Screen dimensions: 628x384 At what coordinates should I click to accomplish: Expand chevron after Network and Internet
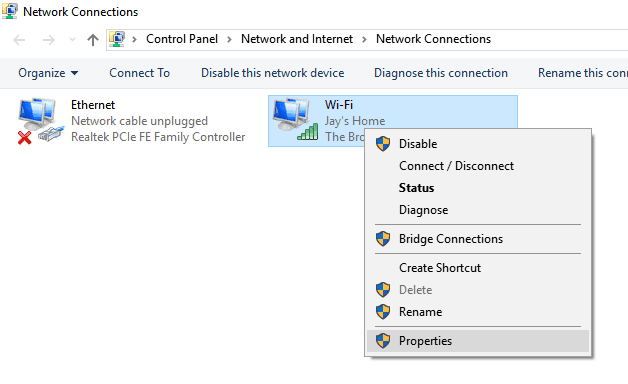pyautogui.click(x=364, y=39)
